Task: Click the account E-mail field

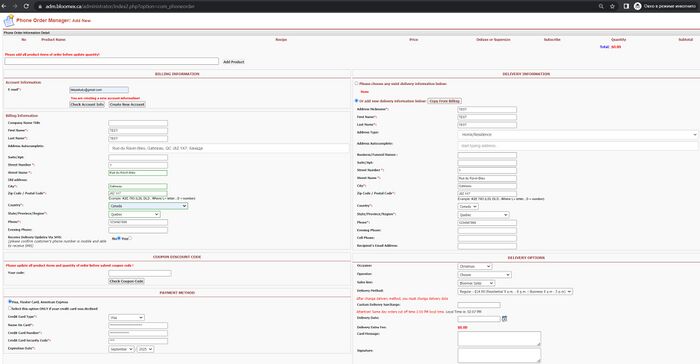Action: (x=99, y=90)
